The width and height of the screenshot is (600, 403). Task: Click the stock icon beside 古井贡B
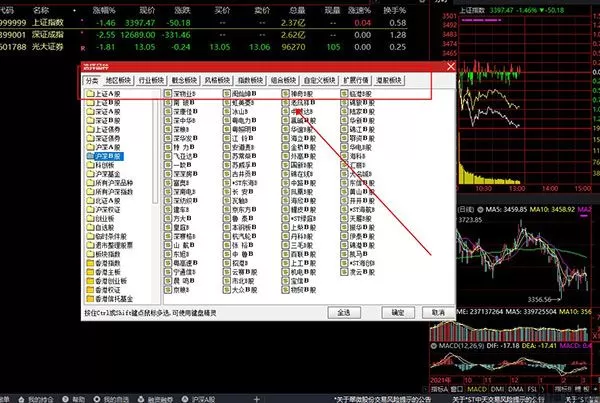pos(227,174)
